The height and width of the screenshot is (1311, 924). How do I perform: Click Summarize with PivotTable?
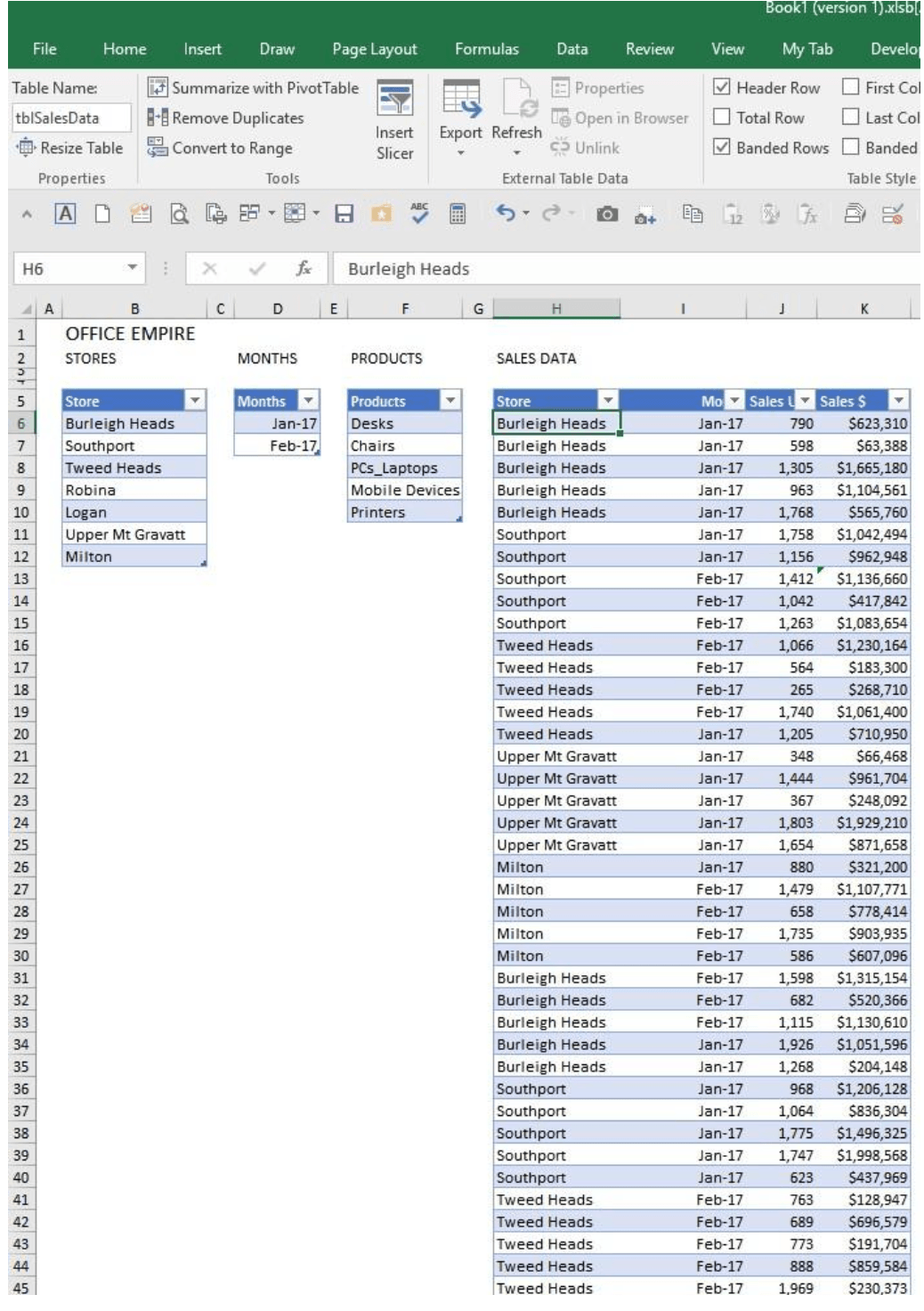(x=253, y=87)
